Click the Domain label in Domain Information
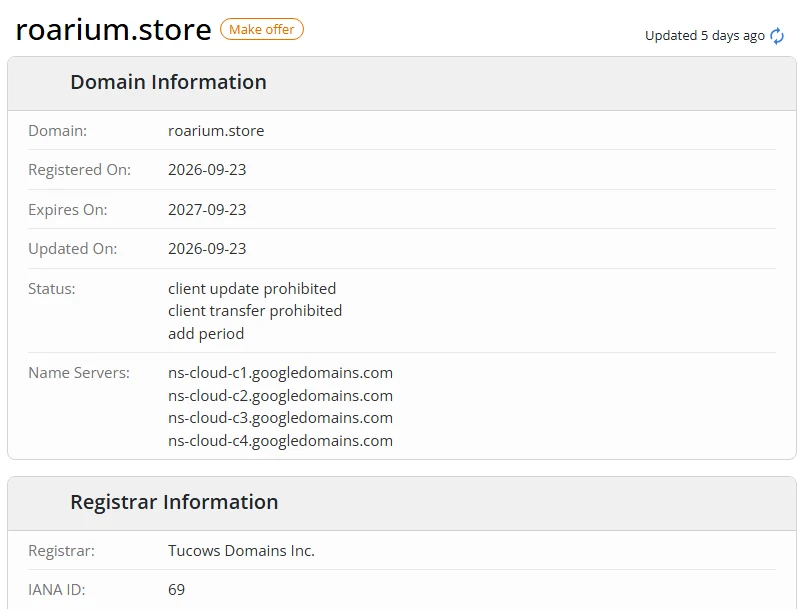The width and height of the screenshot is (804, 609). coord(57,131)
